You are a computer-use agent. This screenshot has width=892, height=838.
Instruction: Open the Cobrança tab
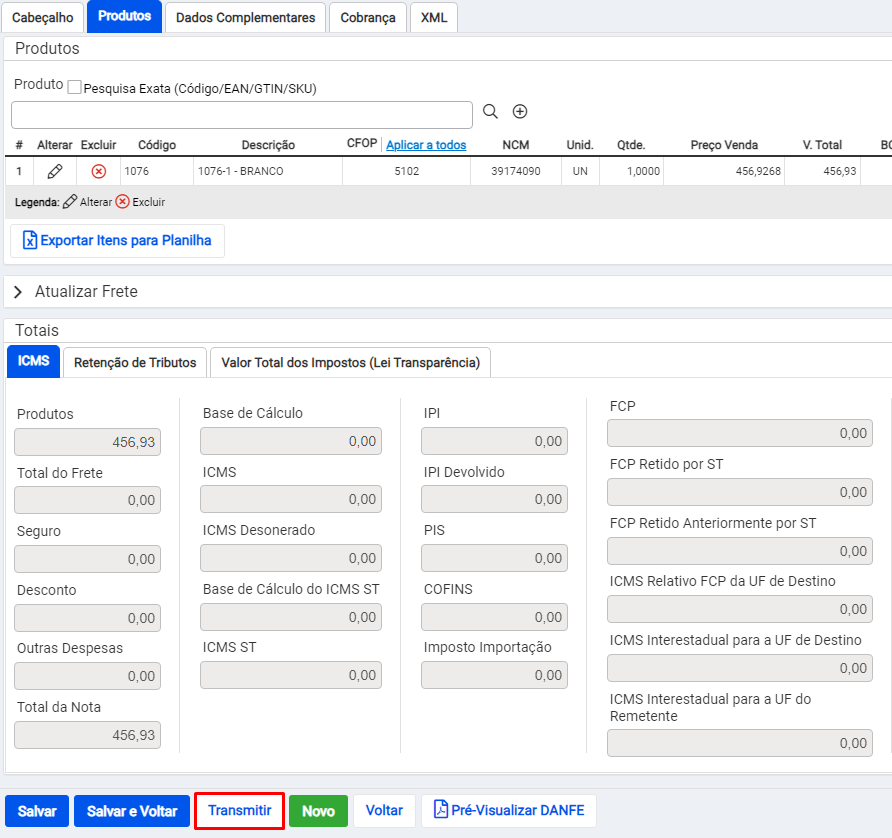tap(367, 18)
